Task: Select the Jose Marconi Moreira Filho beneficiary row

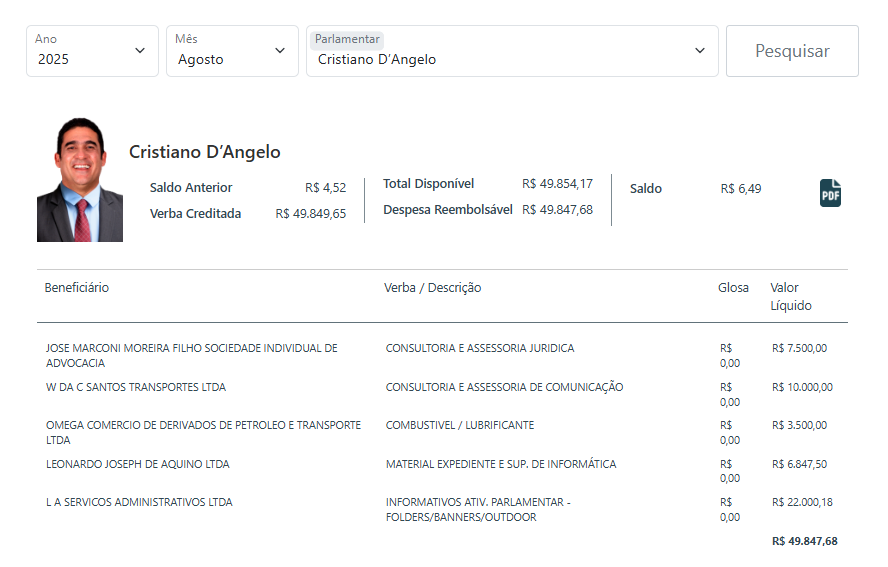Action: click(192, 356)
